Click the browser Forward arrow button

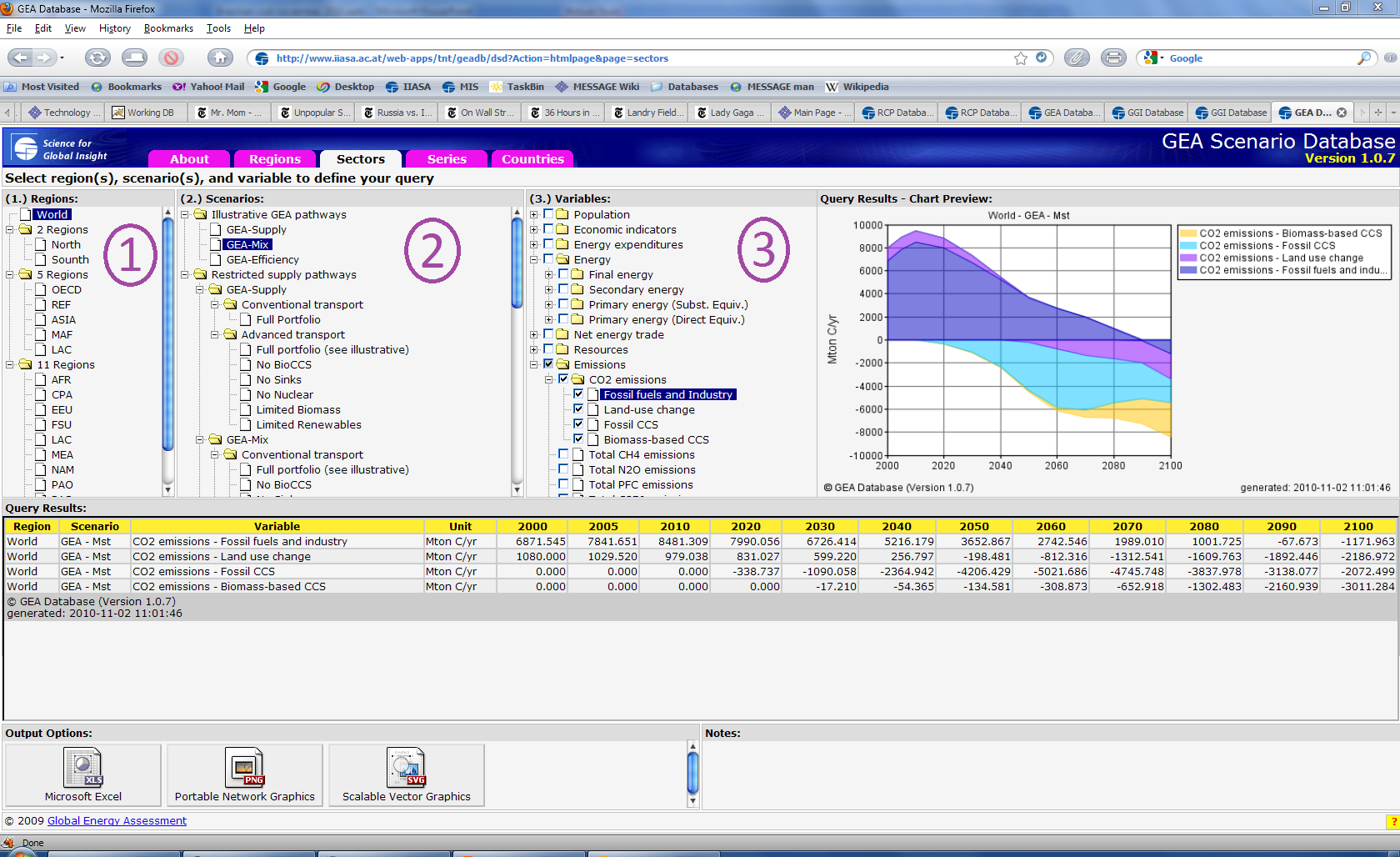pos(45,58)
